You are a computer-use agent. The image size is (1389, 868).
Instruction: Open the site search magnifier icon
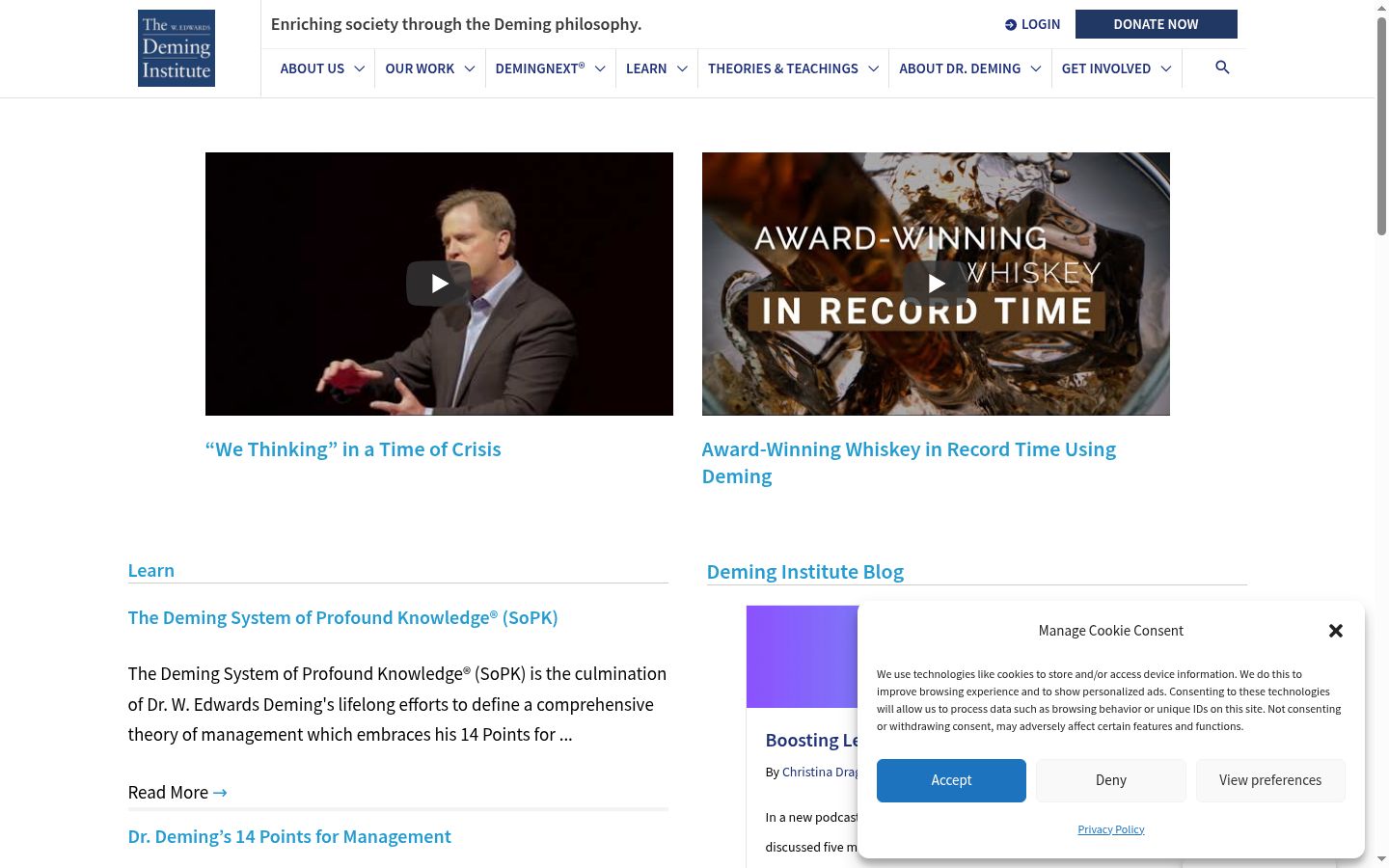pos(1222,68)
